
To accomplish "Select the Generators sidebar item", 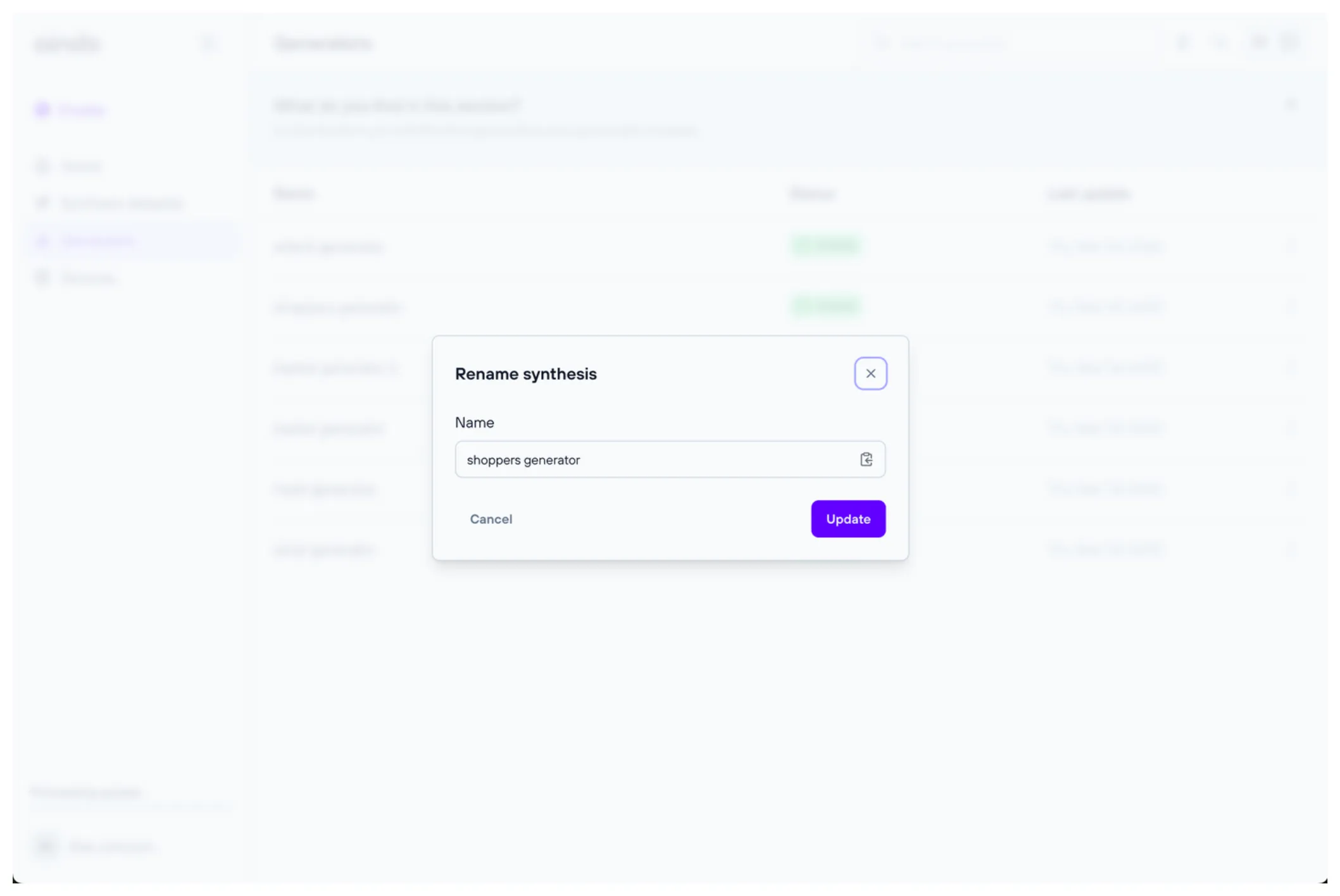I will pos(98,240).
